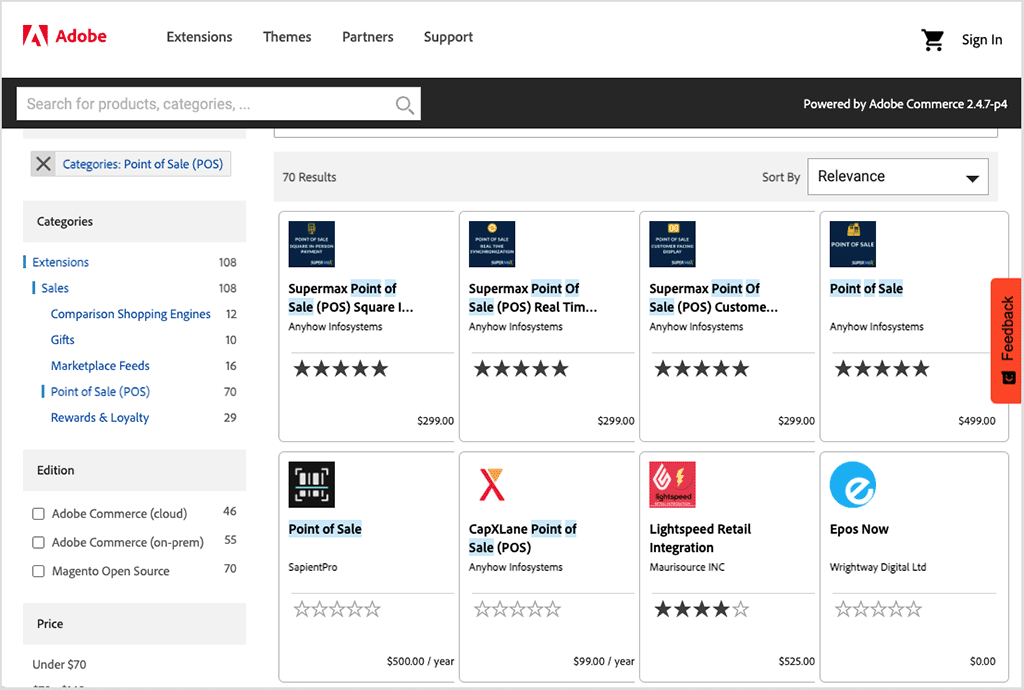This screenshot has height=690, width=1024.
Task: Click star rating of Lightspeed Retail Integration
Action: pyautogui.click(x=701, y=610)
